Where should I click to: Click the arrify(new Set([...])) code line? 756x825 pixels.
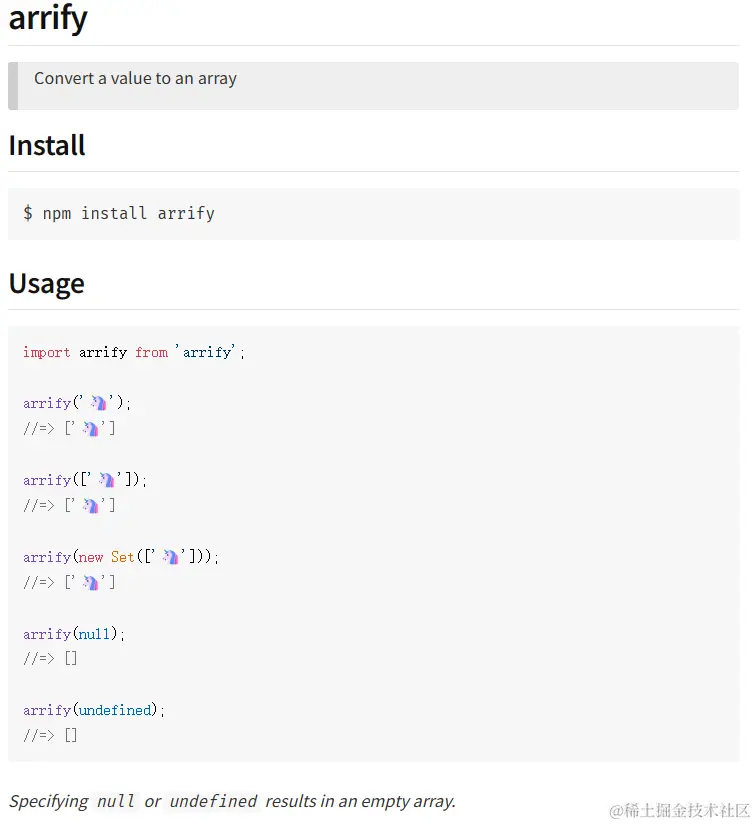120,557
